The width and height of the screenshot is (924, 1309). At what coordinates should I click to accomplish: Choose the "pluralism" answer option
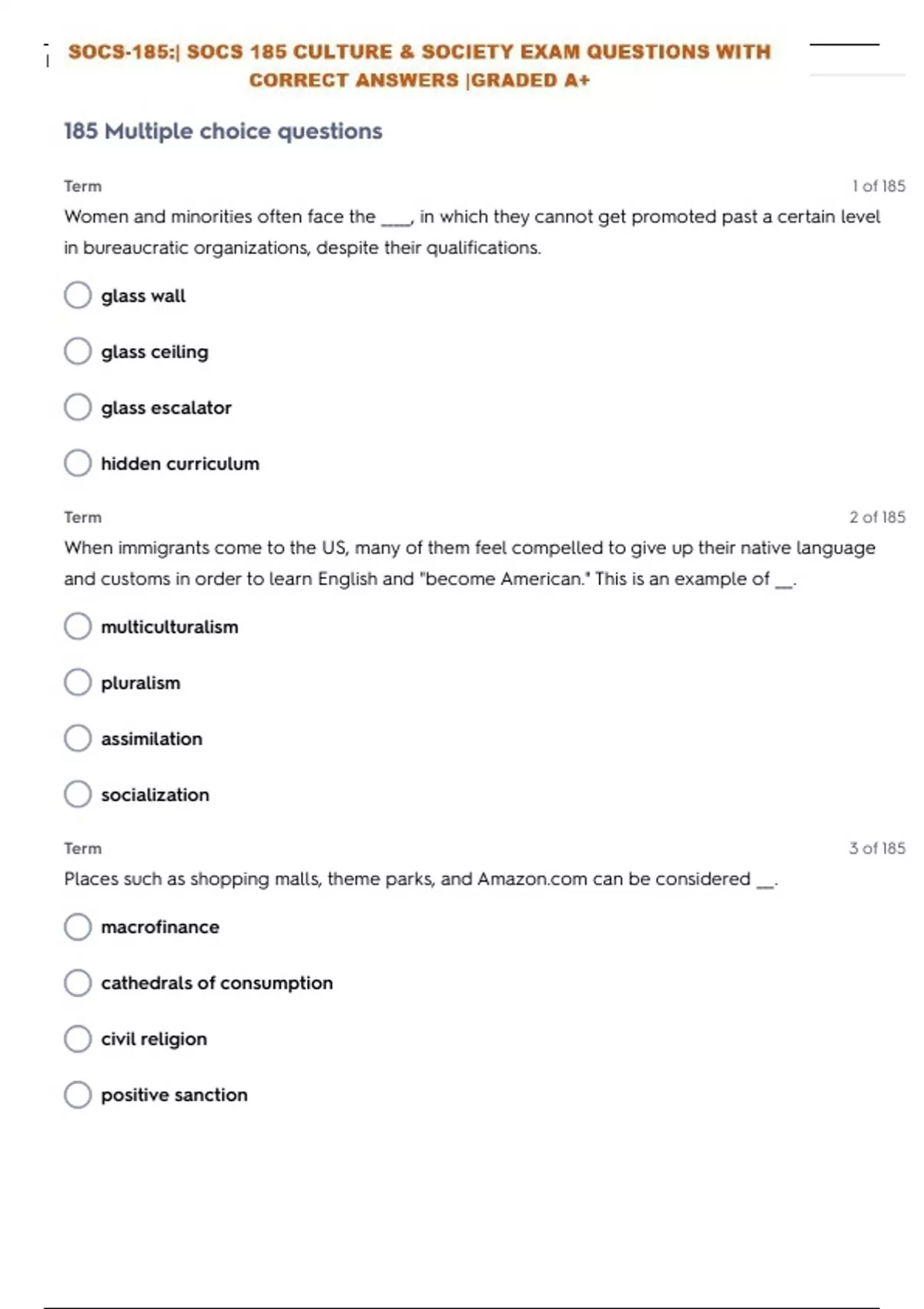[x=78, y=682]
